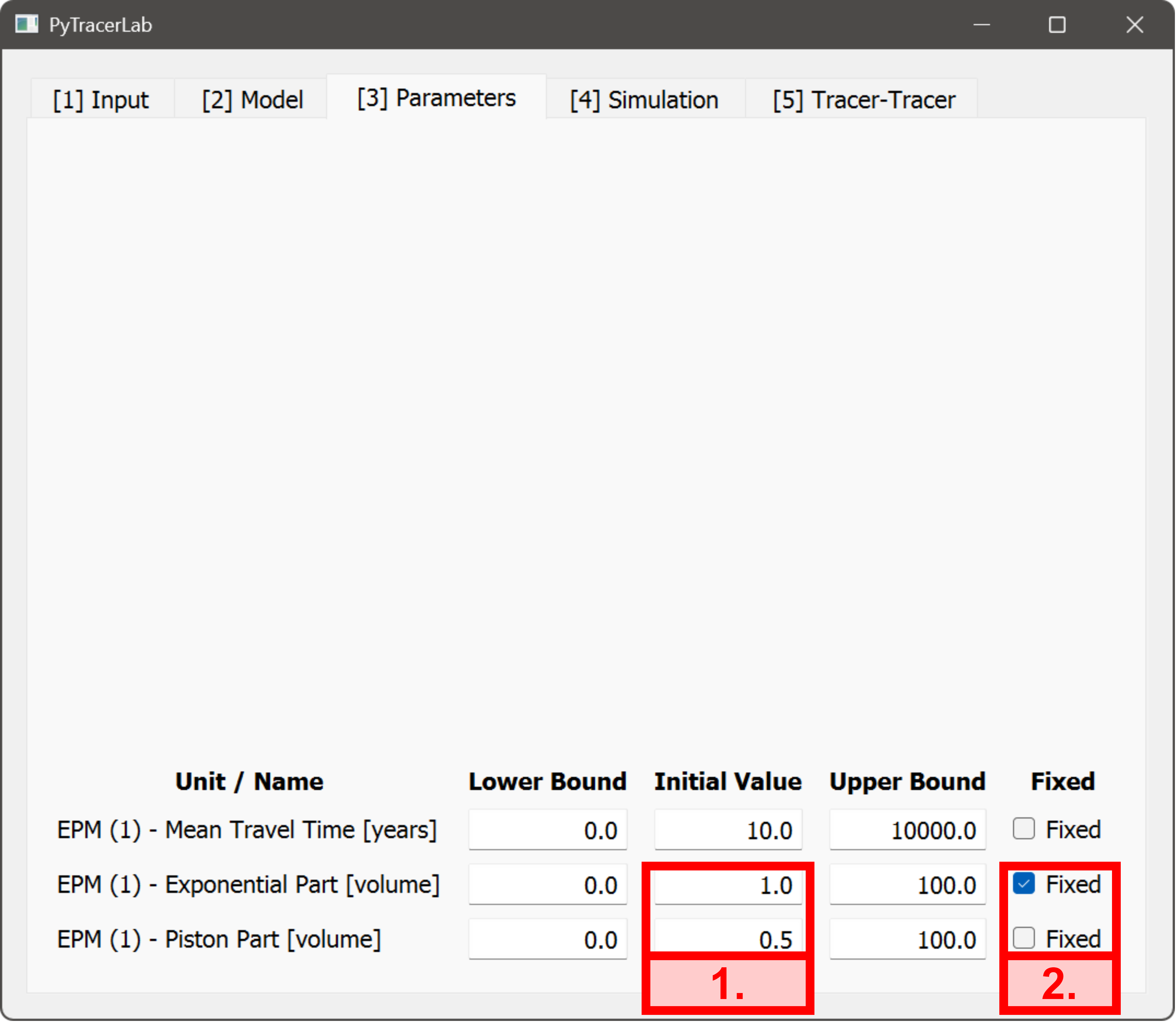Switch to the [4] Simulation tab
Screen dimensions: 1176x1022
coord(644,98)
